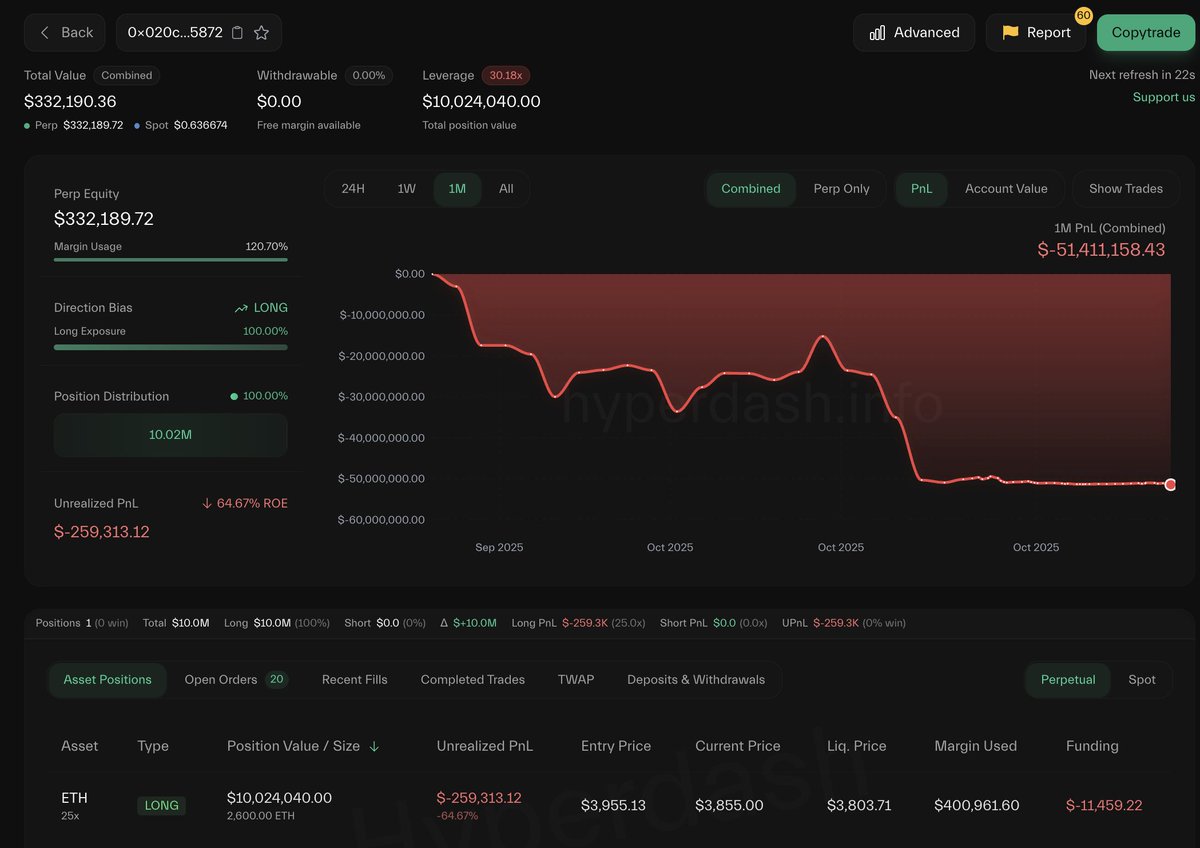Viewport: 1200px width, 848px height.
Task: Click the Back arrow chevron
Action: pyautogui.click(x=44, y=32)
